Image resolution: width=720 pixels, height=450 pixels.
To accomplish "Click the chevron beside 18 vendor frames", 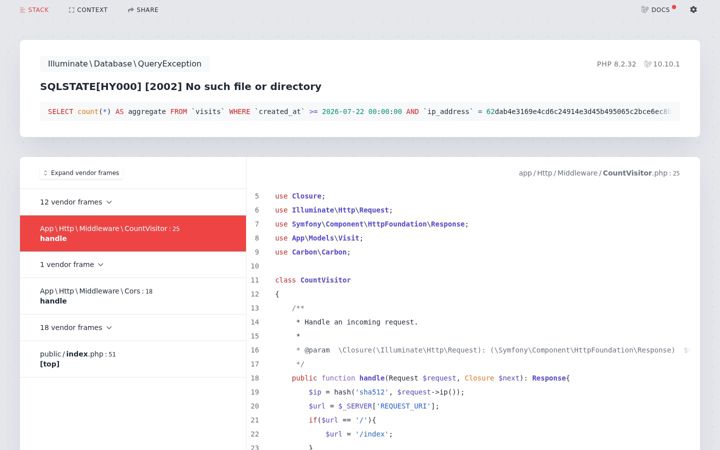I will [x=109, y=327].
